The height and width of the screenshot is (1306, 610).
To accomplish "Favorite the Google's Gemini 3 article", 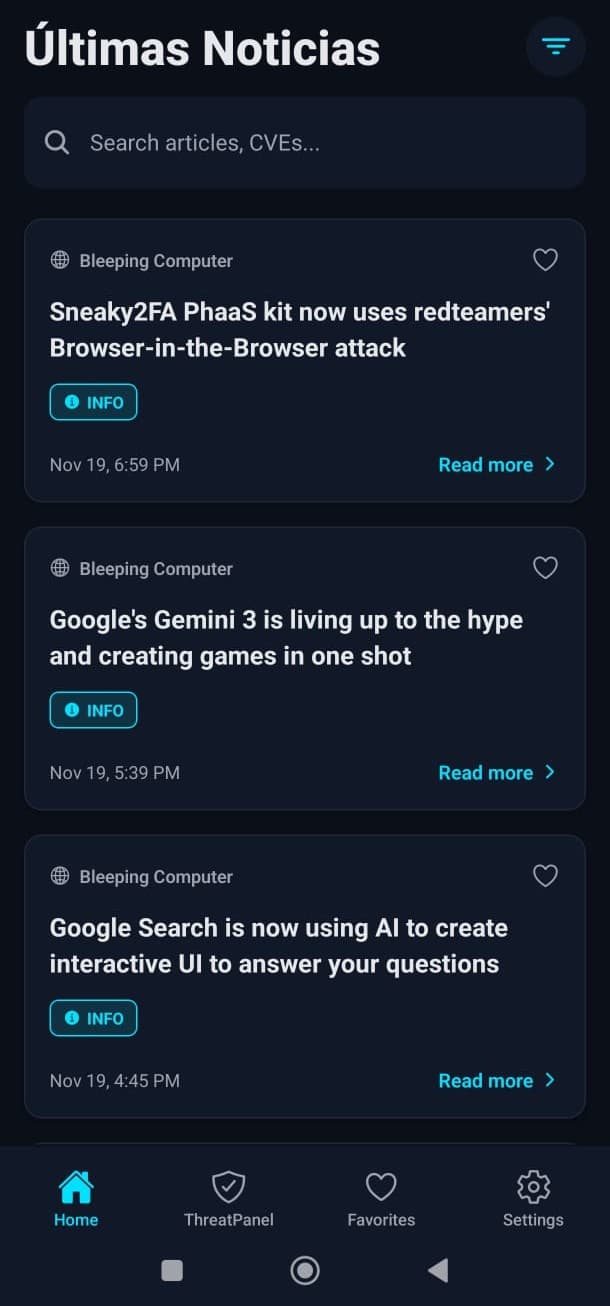I will coord(545,567).
